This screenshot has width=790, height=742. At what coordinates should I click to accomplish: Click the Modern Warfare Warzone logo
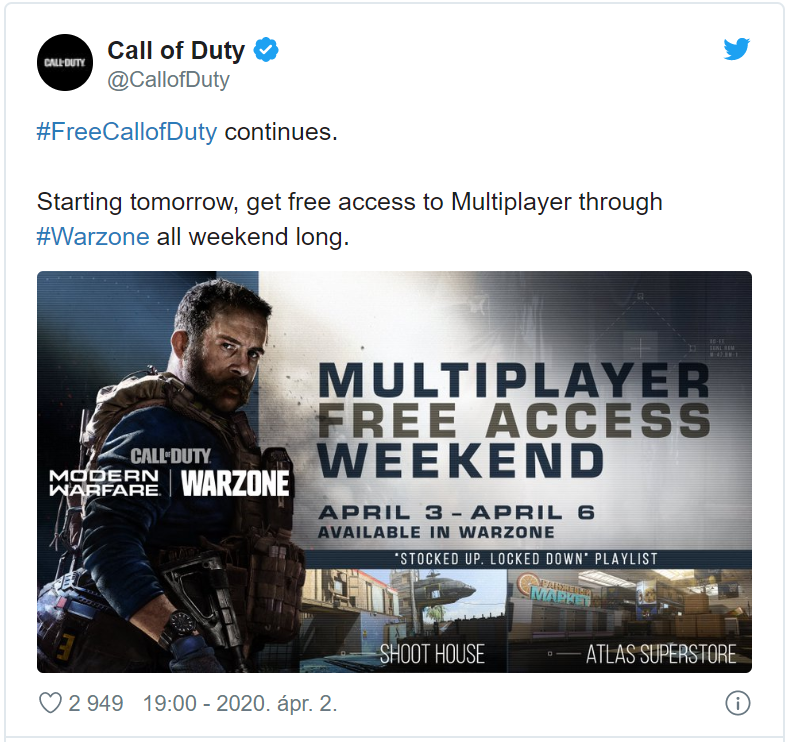[x=170, y=473]
